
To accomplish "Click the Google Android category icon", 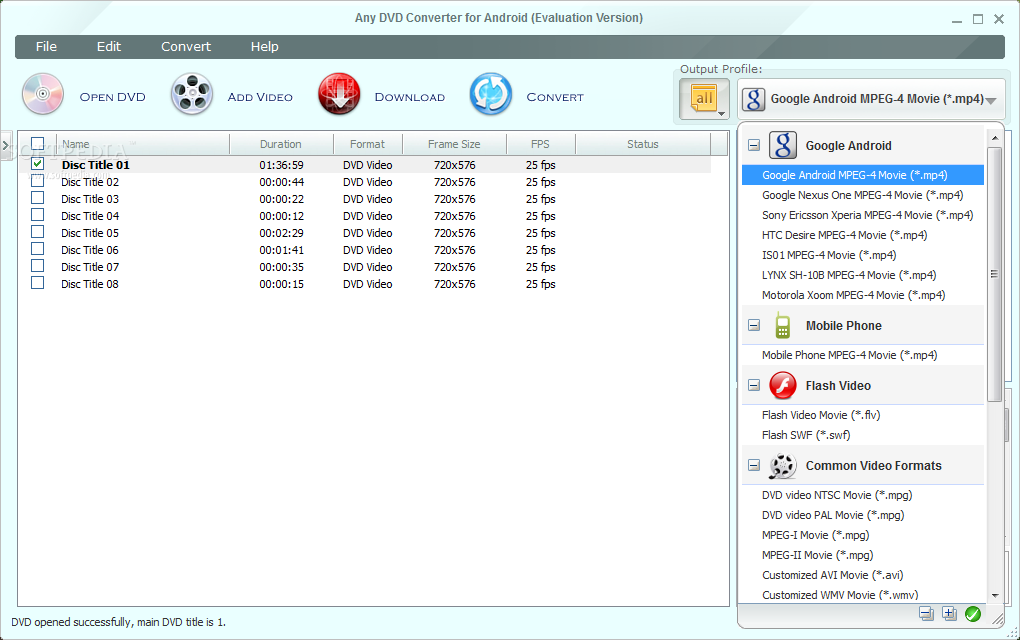I will [x=783, y=145].
